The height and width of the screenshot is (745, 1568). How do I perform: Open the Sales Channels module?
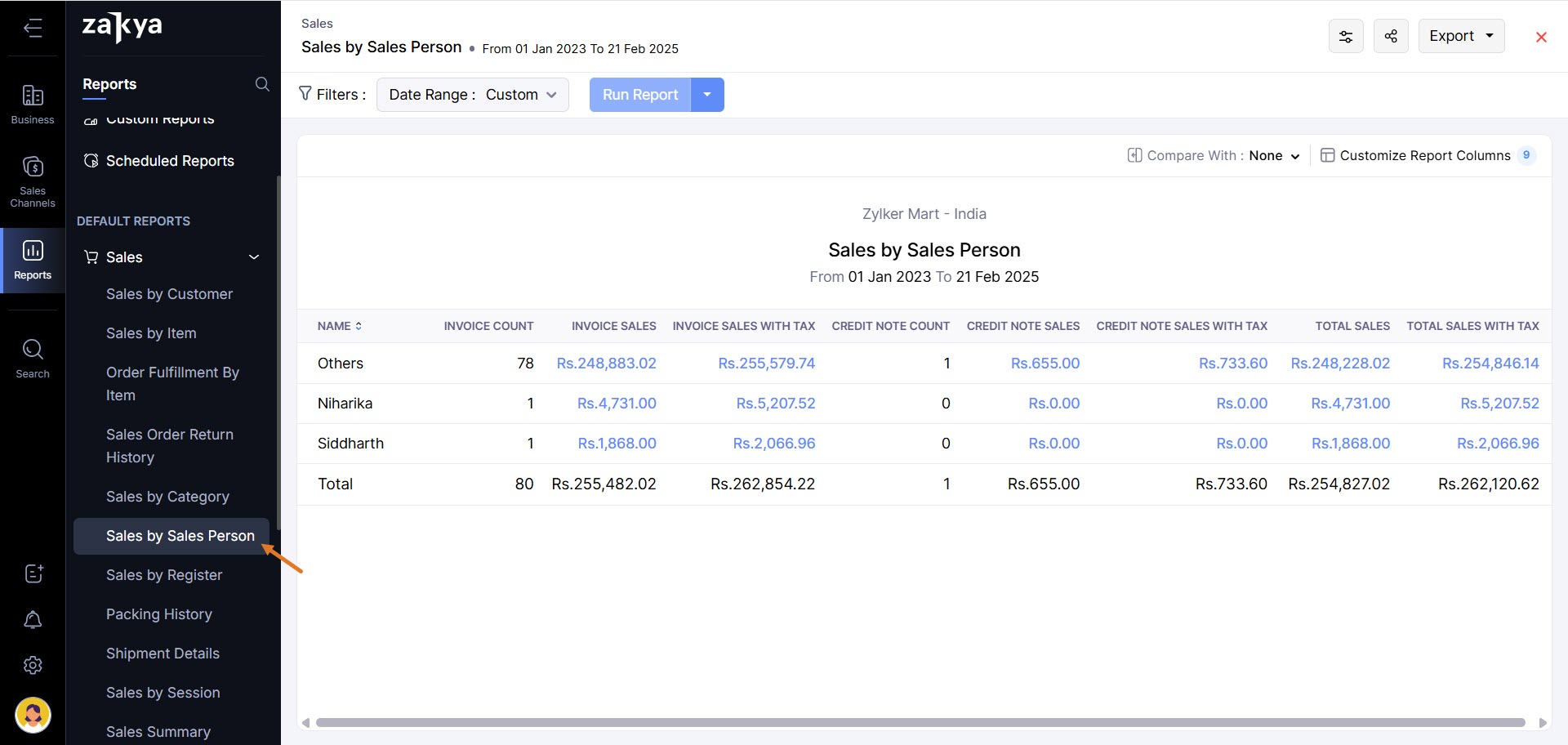(33, 181)
